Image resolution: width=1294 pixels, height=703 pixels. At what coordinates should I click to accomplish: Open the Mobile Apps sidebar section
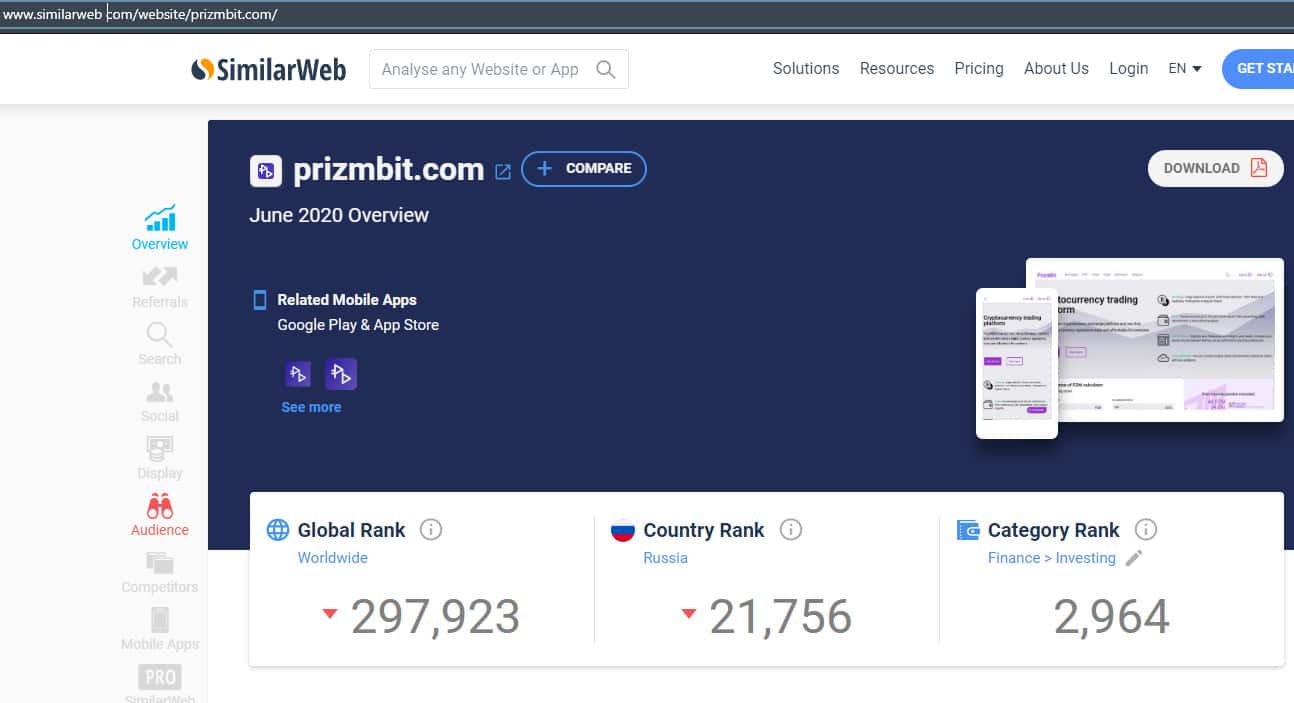tap(160, 629)
